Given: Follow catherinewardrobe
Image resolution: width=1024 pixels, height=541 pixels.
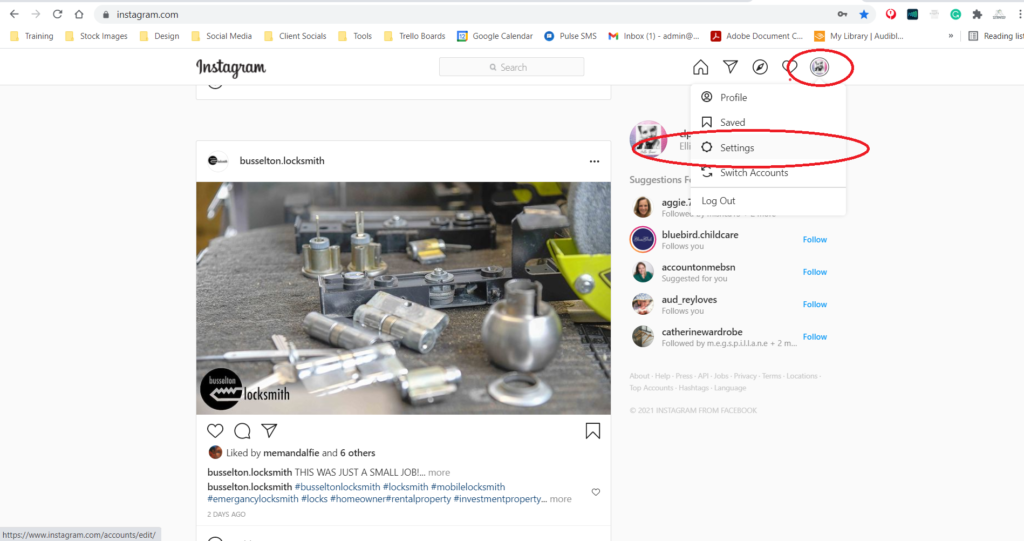Looking at the screenshot, I should click(x=814, y=336).
